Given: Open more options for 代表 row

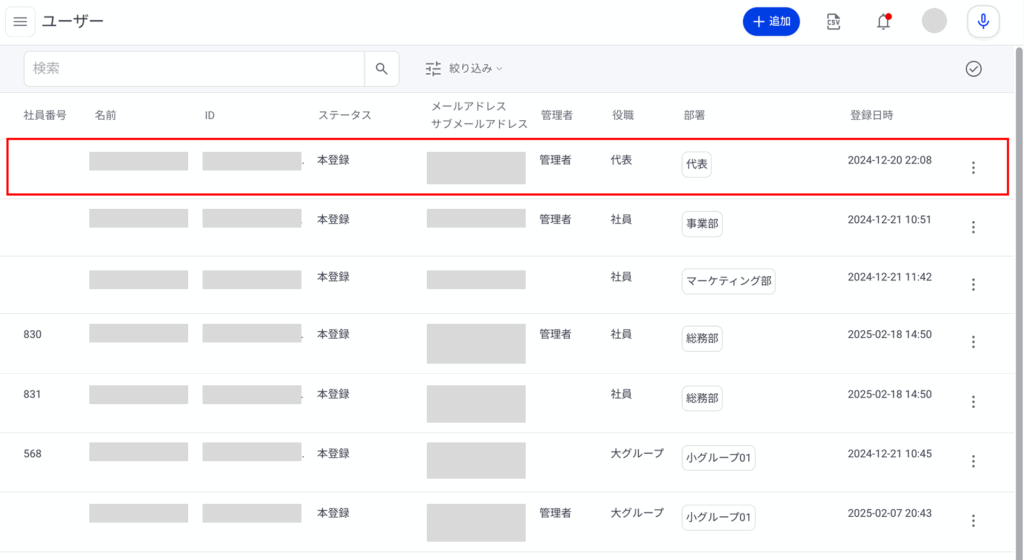Looking at the screenshot, I should tap(973, 168).
